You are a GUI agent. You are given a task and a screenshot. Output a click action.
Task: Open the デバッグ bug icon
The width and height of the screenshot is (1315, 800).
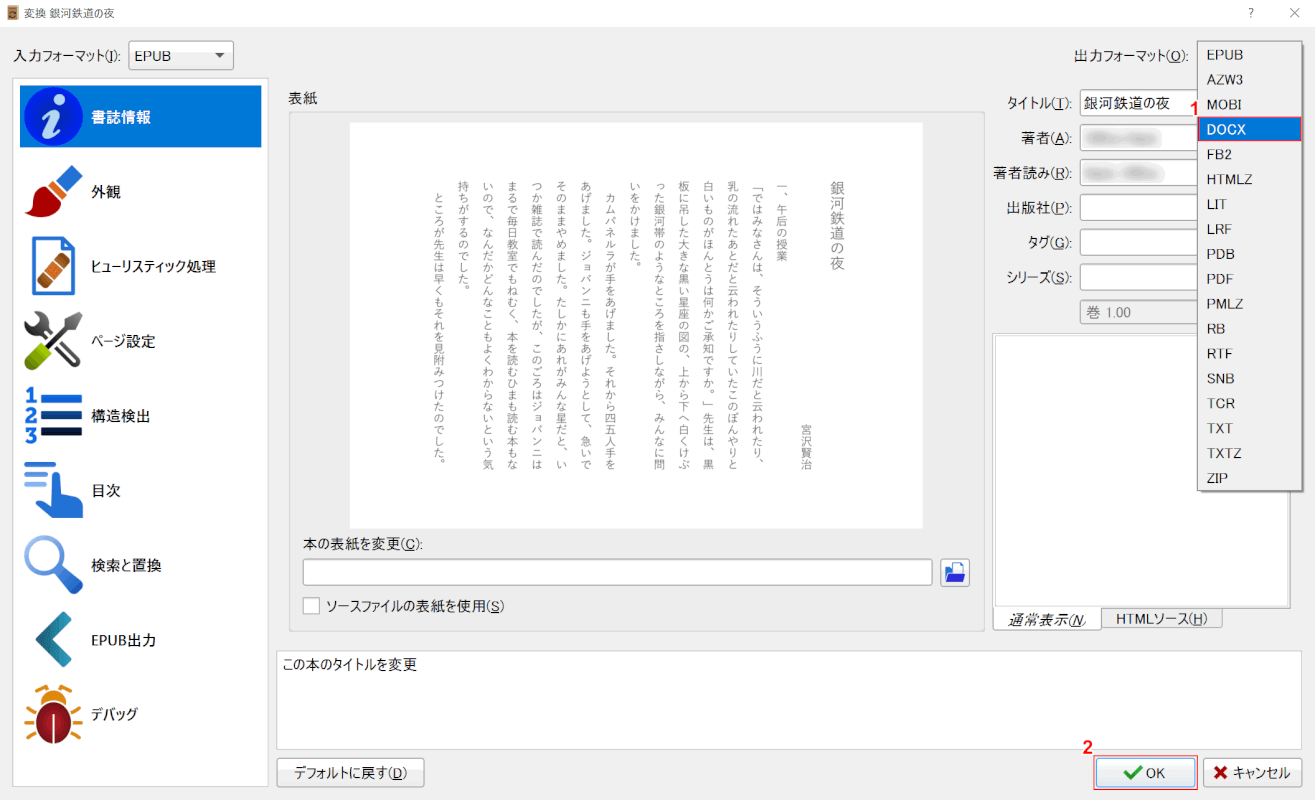coord(54,714)
